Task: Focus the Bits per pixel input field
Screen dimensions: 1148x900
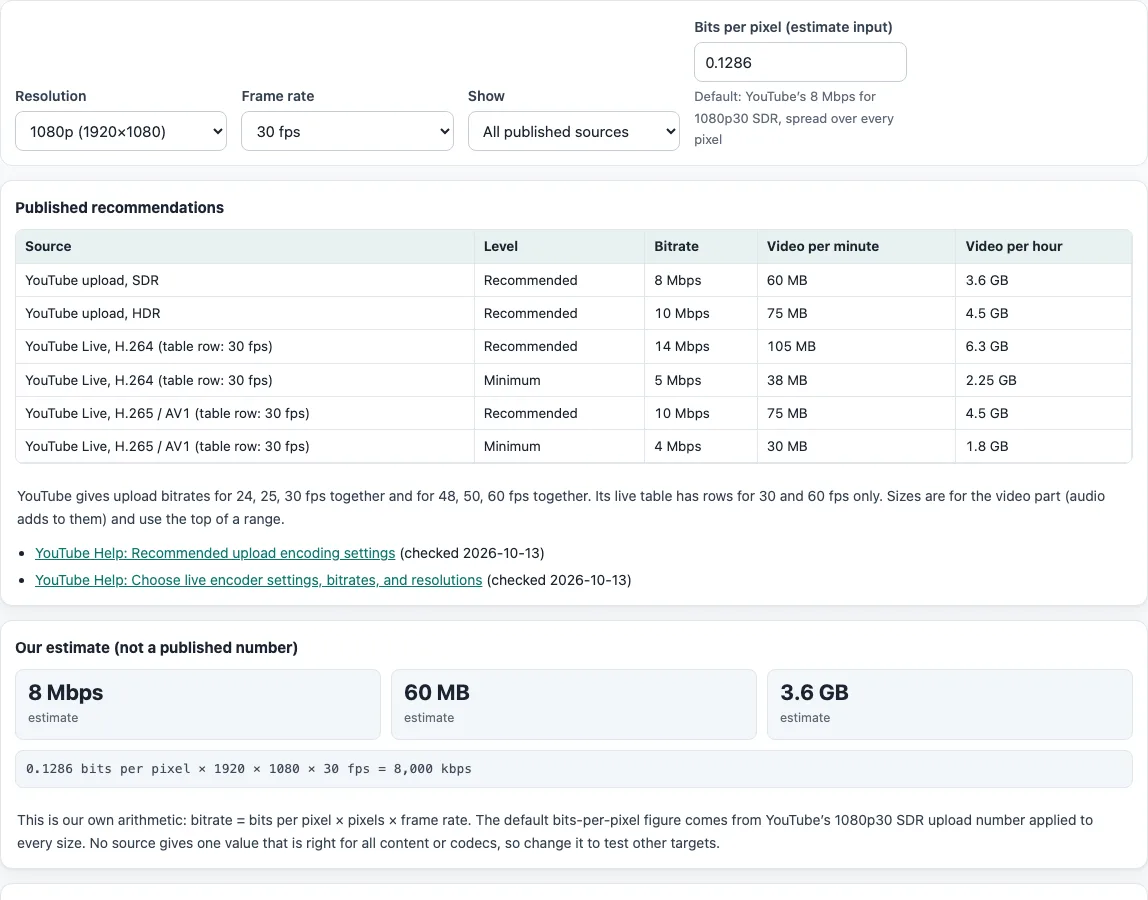Action: (x=800, y=62)
